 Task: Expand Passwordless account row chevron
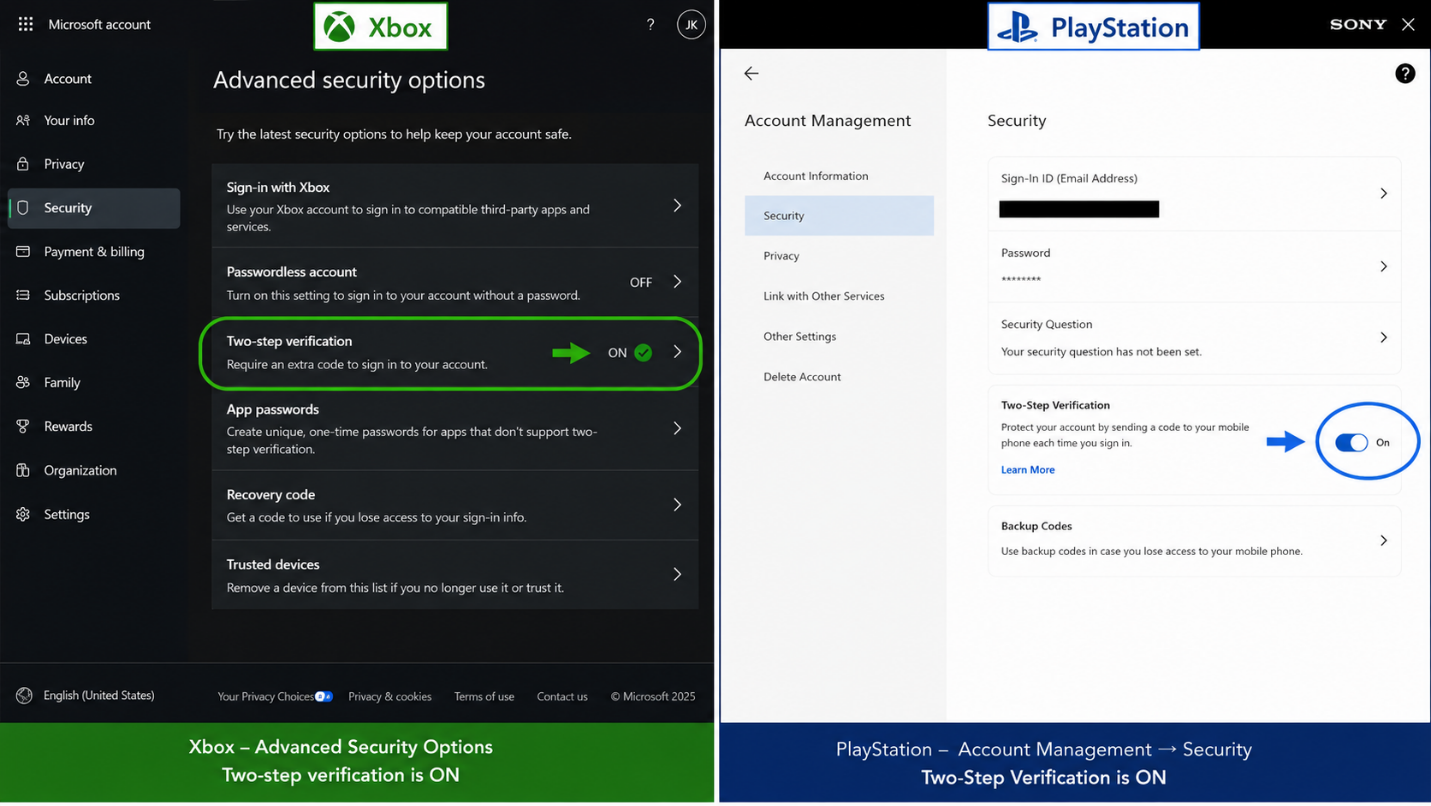(677, 282)
